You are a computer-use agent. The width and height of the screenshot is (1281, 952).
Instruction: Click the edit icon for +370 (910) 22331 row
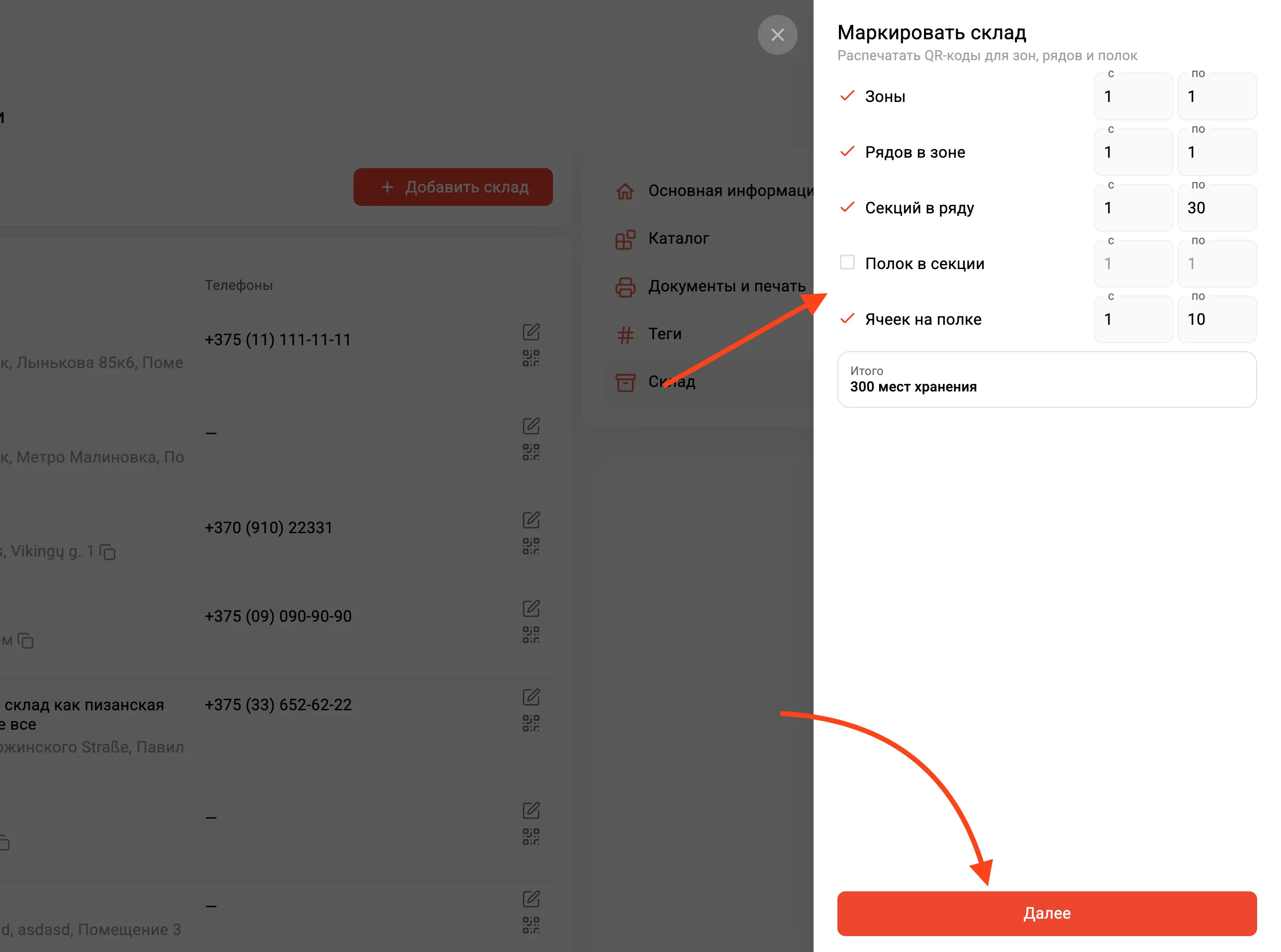pos(531,520)
